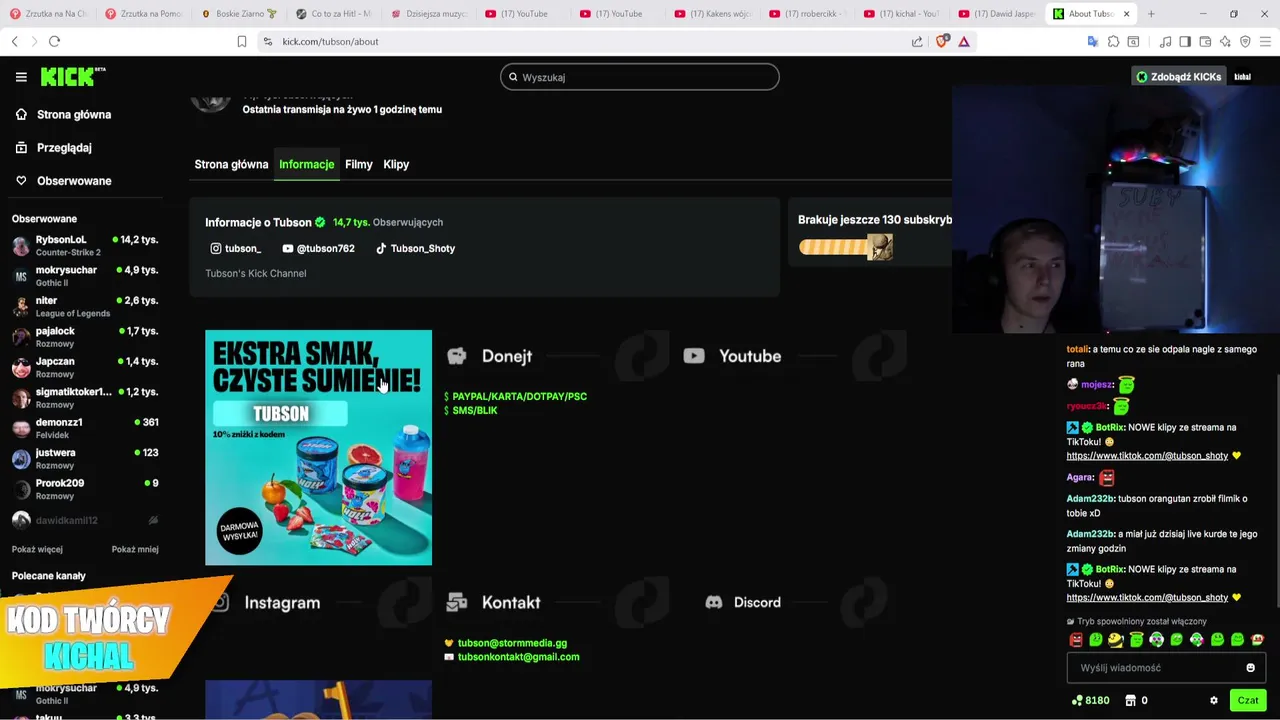
Task: Open the Filmy channel tab
Action: [x=359, y=164]
